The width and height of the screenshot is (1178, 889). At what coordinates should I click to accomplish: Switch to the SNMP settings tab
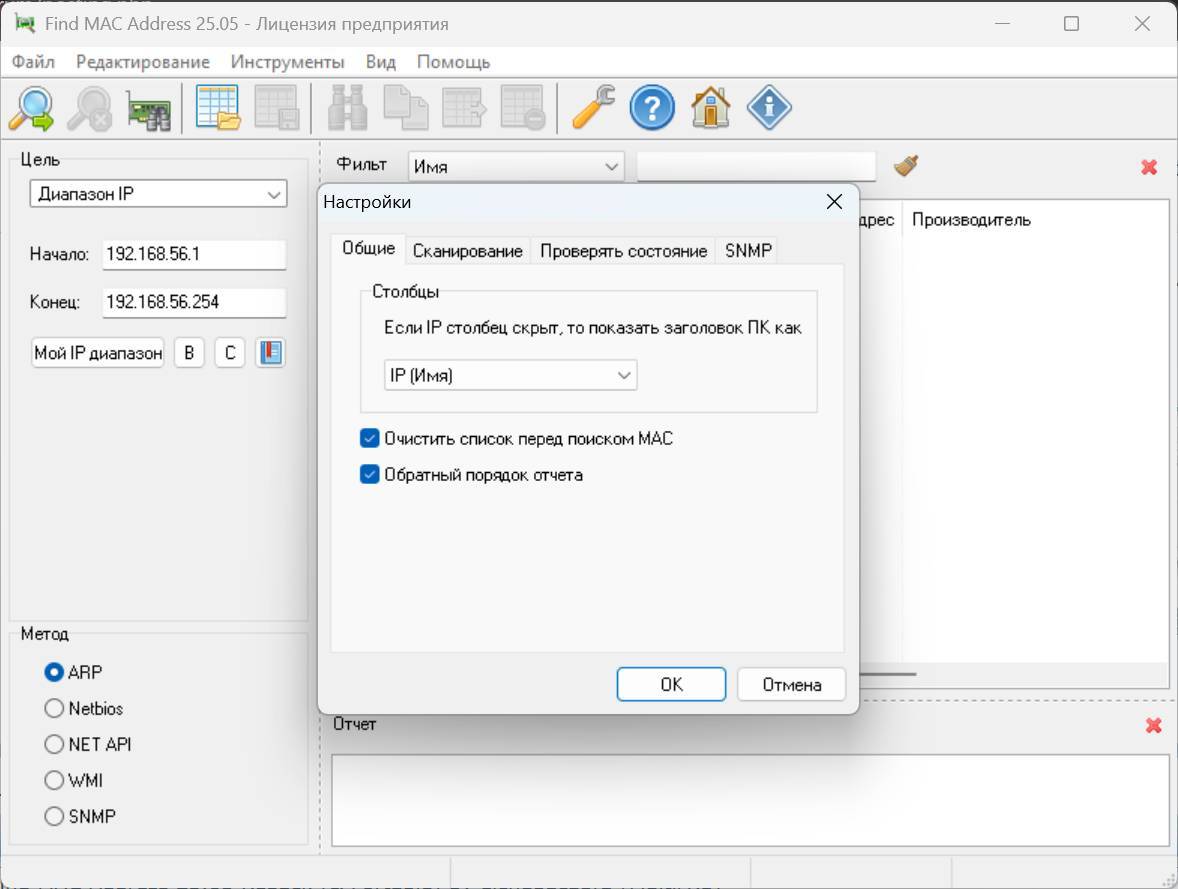[x=748, y=251]
